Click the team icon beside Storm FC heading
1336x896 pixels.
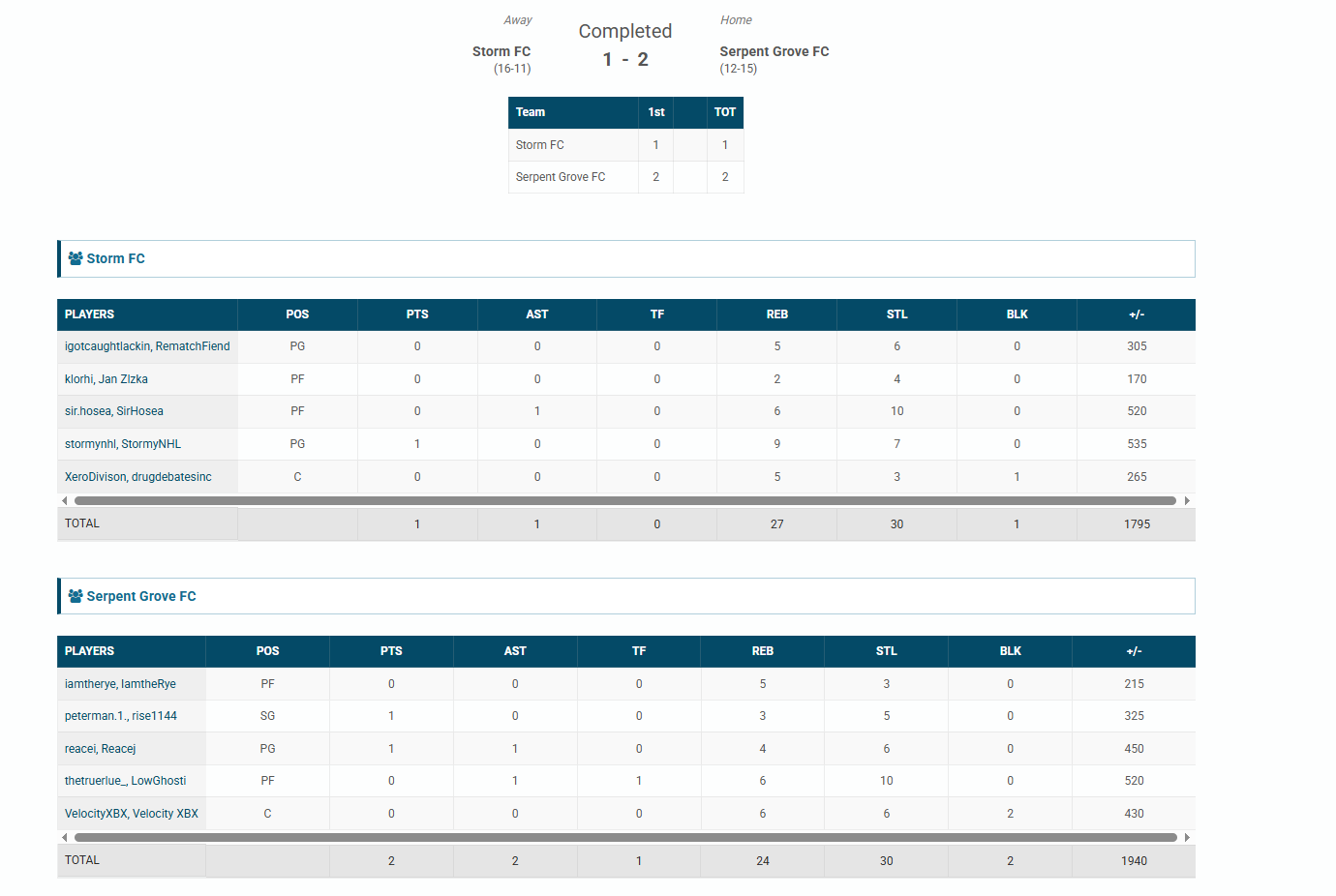(x=76, y=258)
